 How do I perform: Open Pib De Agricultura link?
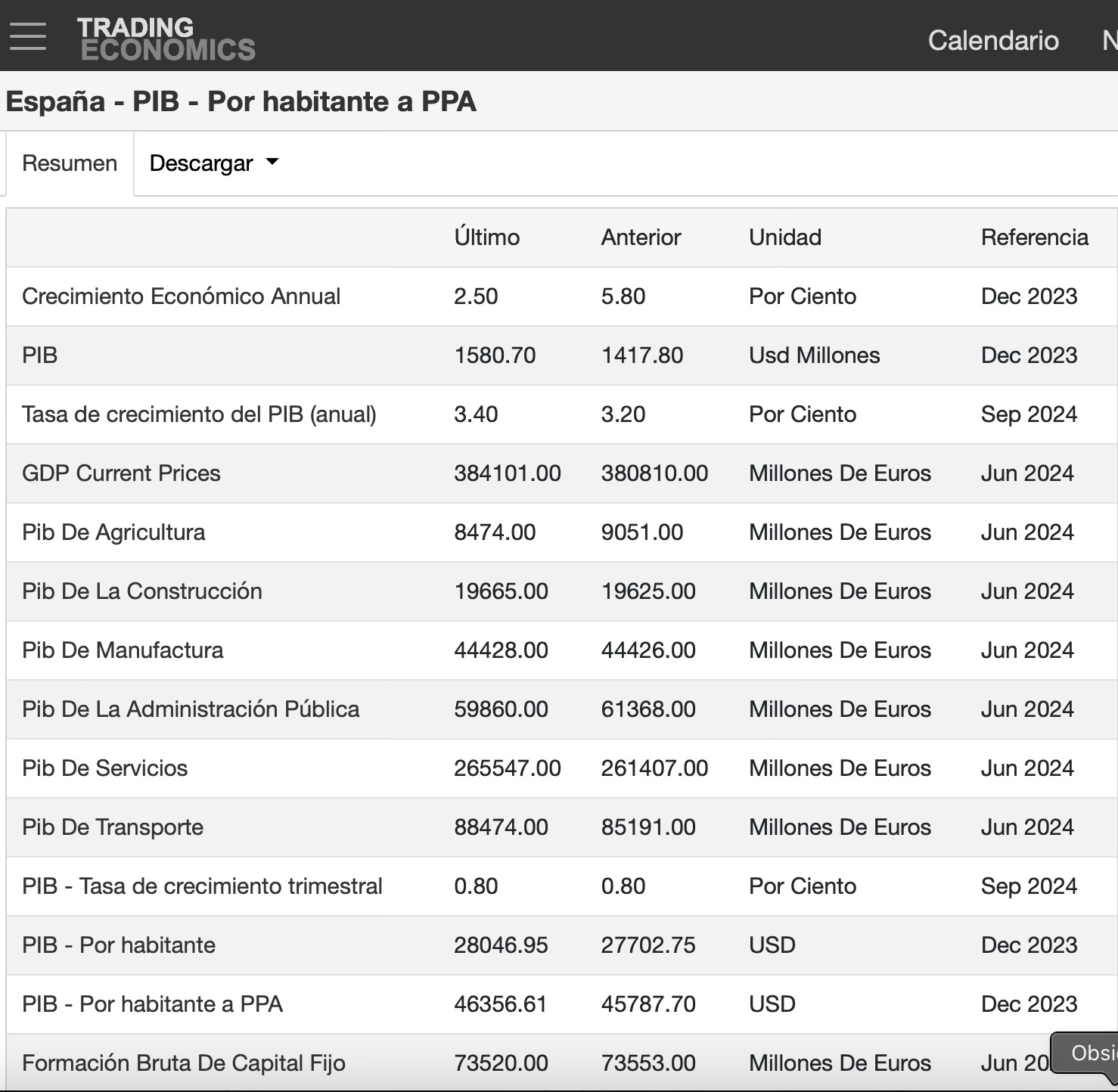pos(113,532)
